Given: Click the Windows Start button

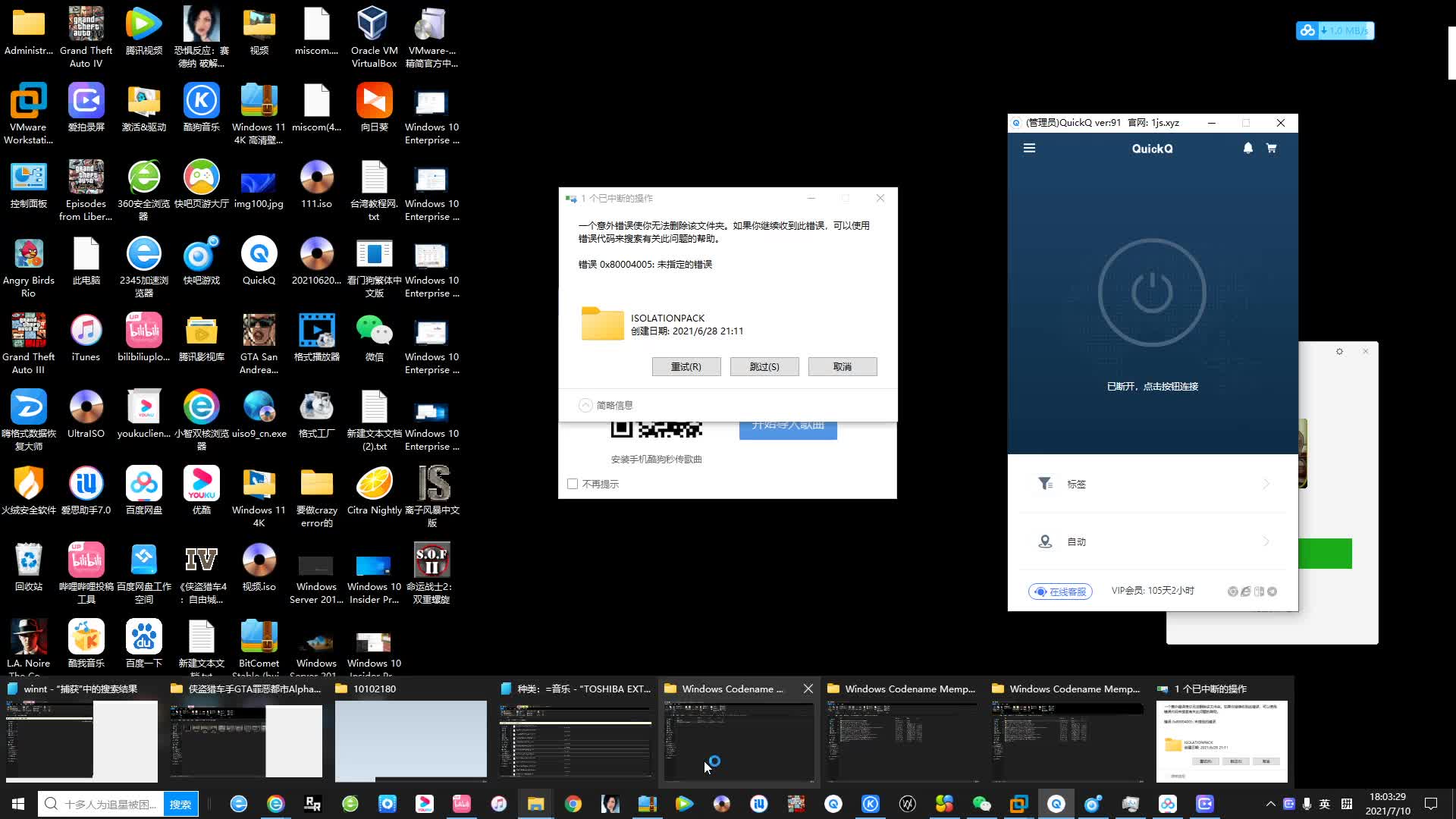Looking at the screenshot, I should 18,804.
